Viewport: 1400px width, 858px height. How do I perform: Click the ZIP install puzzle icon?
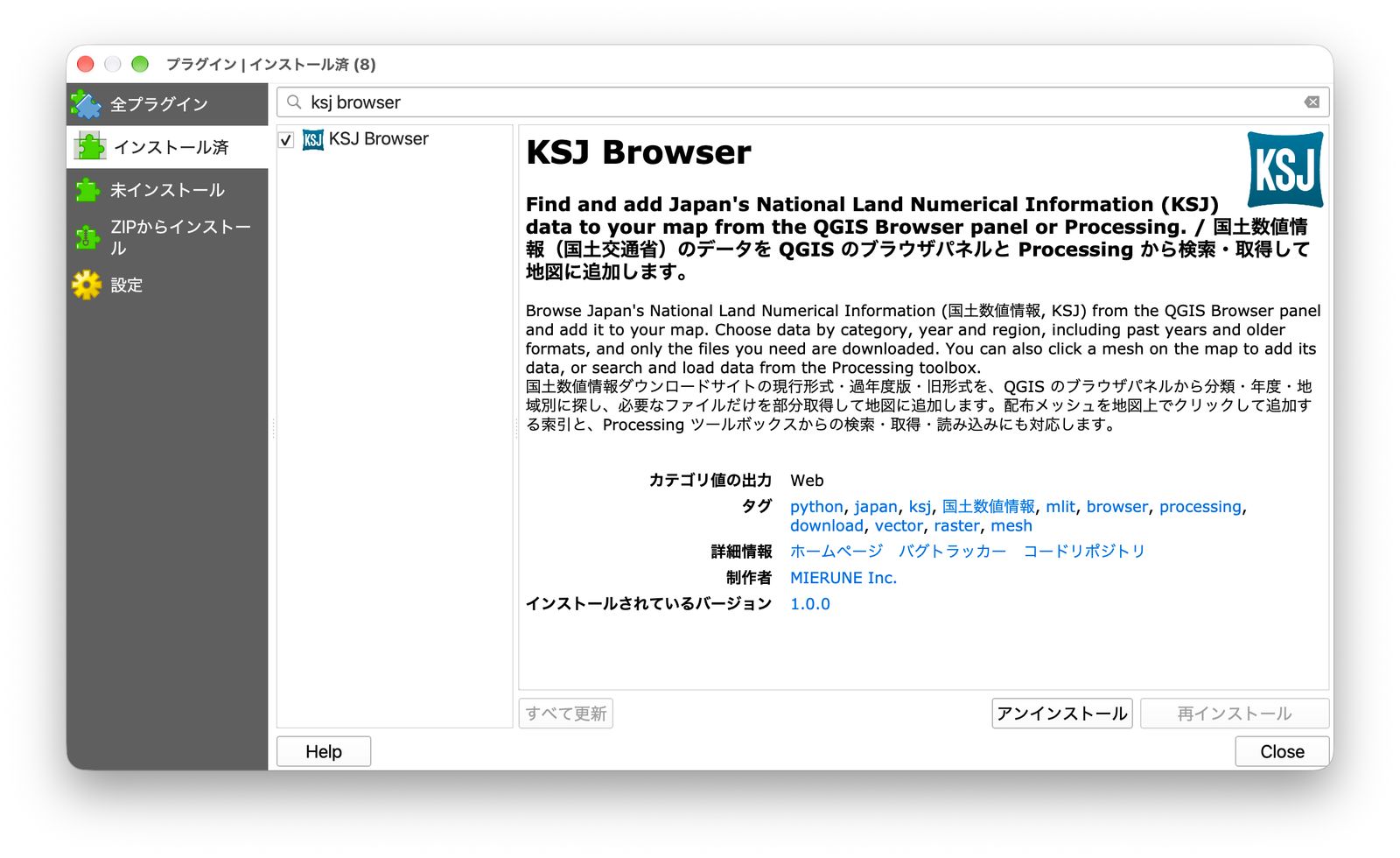click(87, 237)
